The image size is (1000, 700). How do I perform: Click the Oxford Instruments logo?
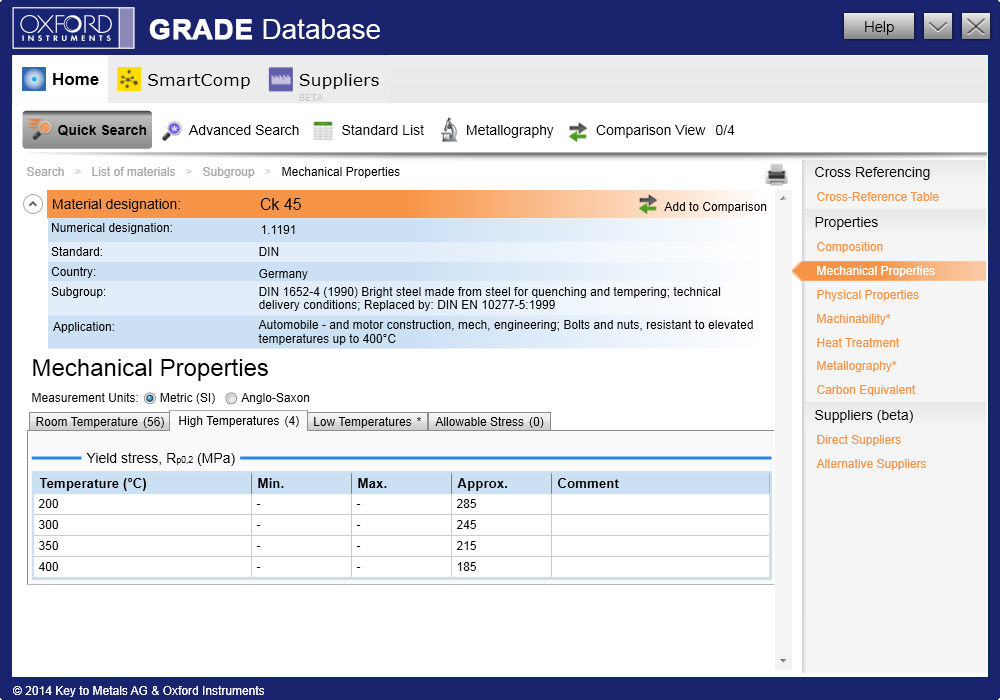pos(73,28)
